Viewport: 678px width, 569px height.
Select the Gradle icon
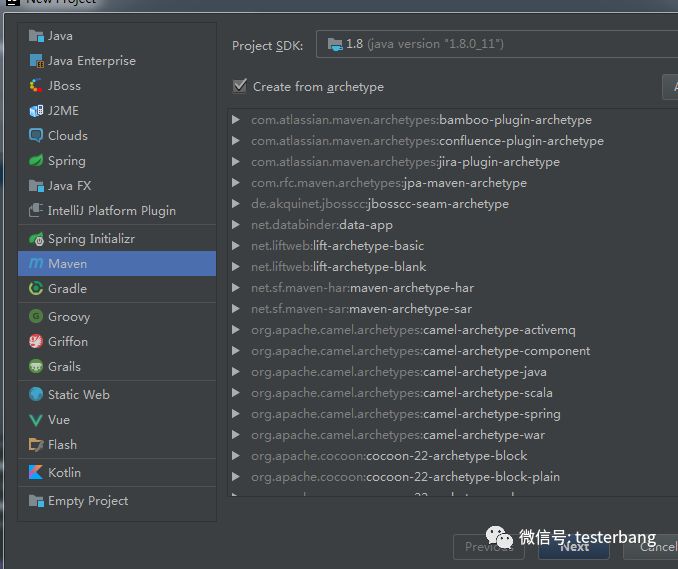tap(36, 288)
